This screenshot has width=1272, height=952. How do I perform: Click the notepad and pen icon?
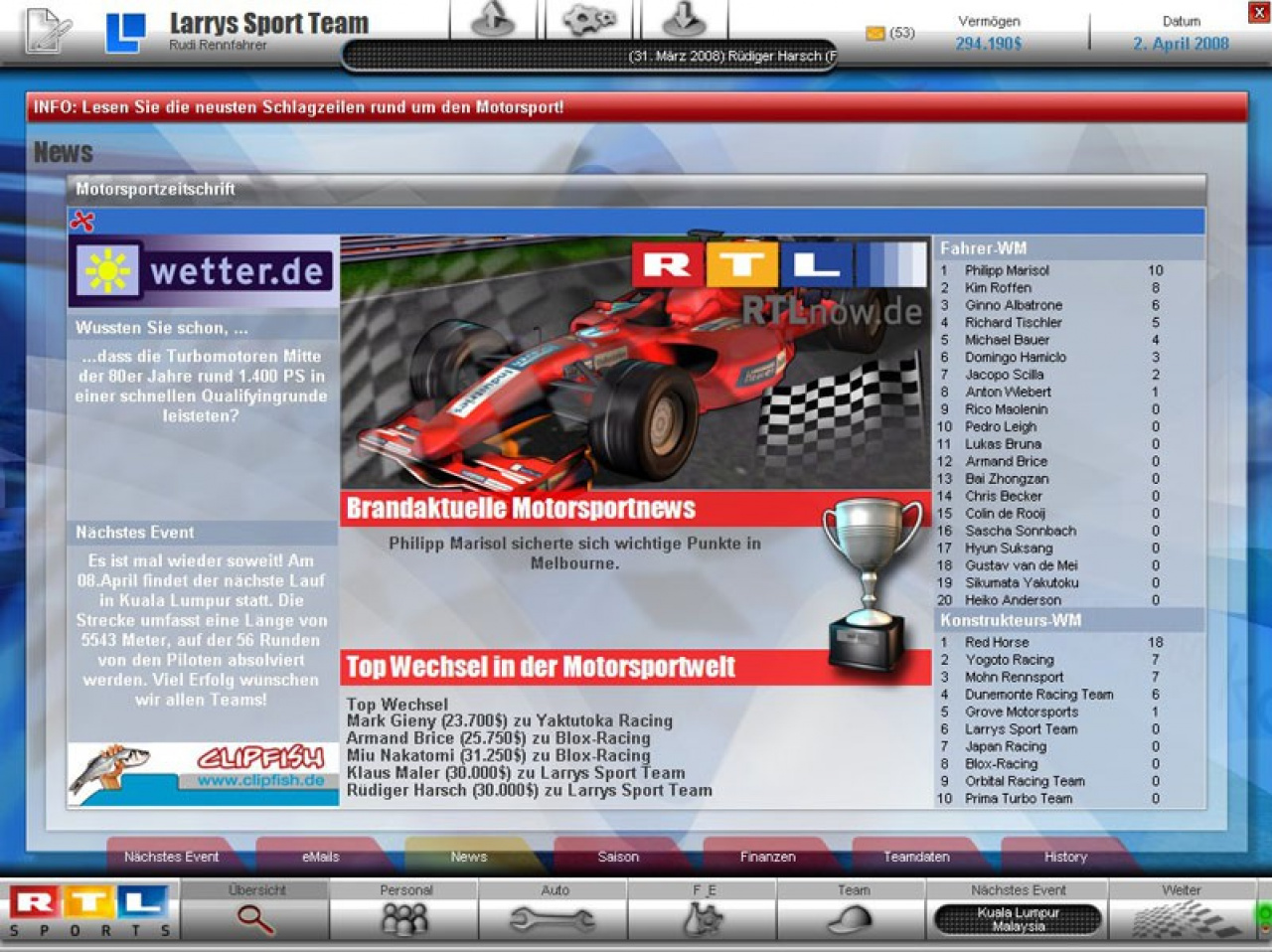[x=48, y=30]
